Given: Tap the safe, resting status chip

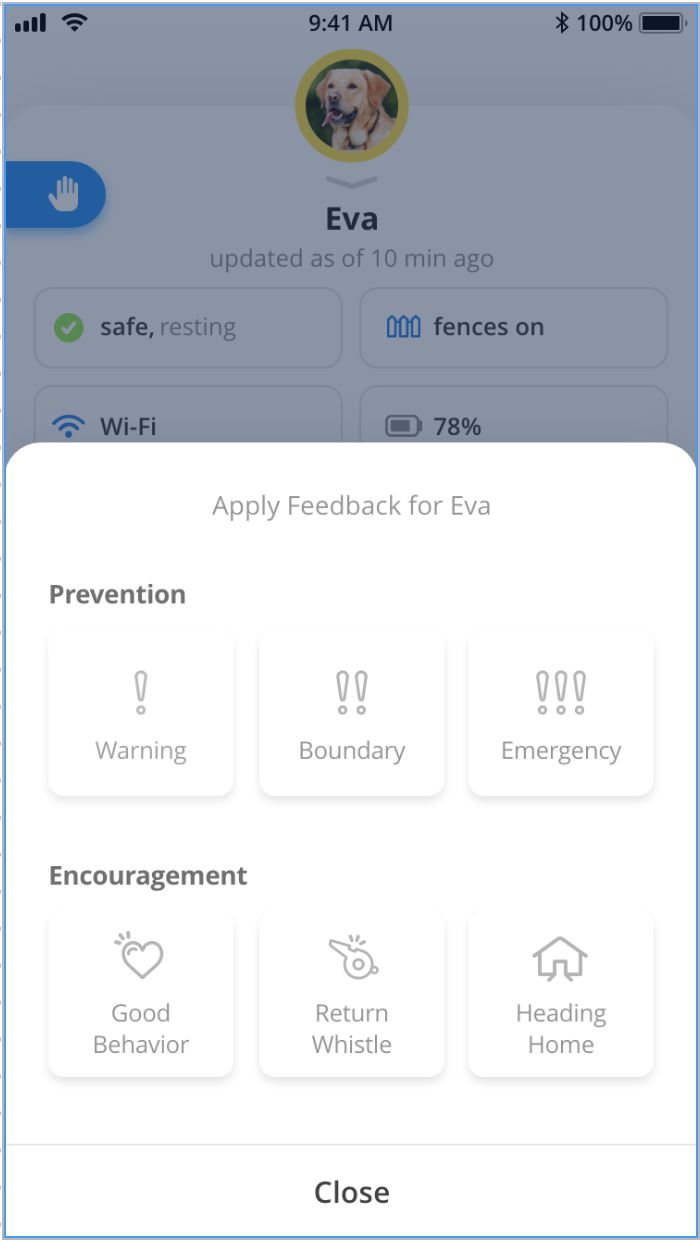Looking at the screenshot, I should [188, 328].
